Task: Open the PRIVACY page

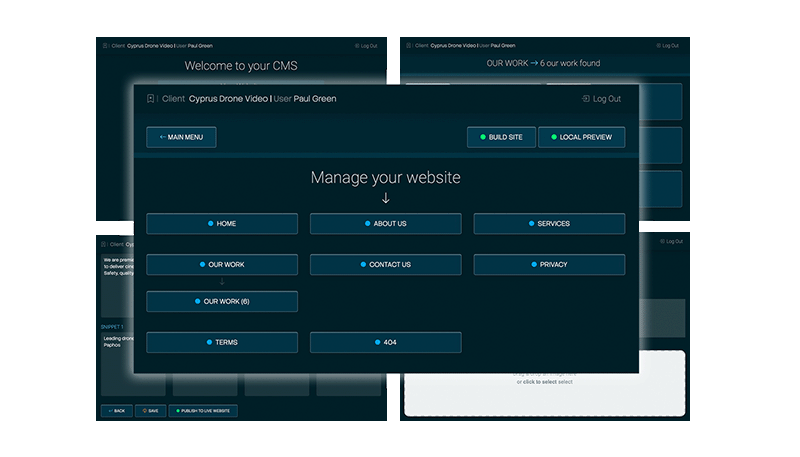Action: coord(549,265)
